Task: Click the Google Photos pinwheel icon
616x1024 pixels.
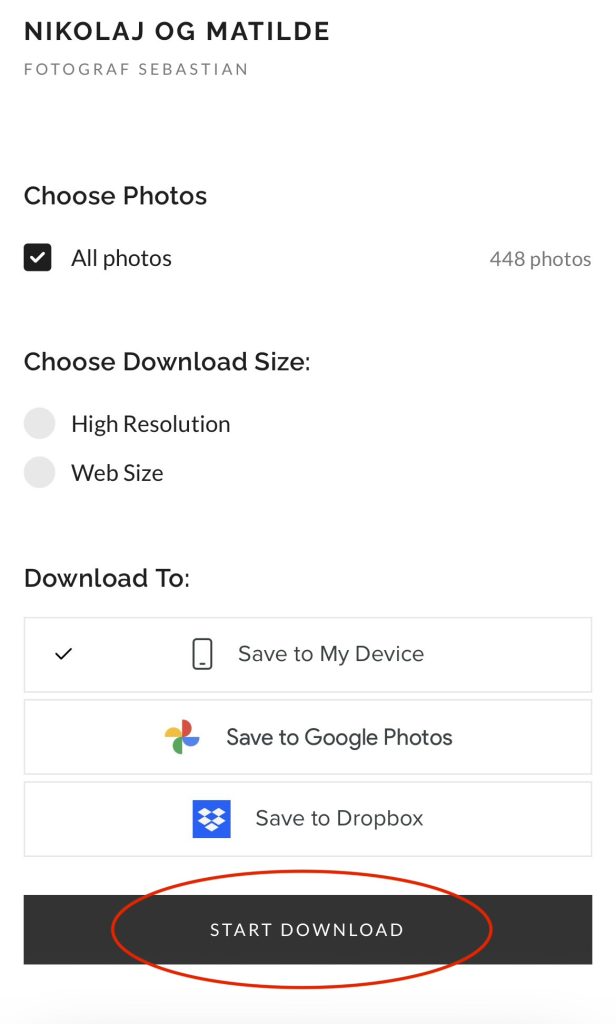Action: (x=182, y=737)
